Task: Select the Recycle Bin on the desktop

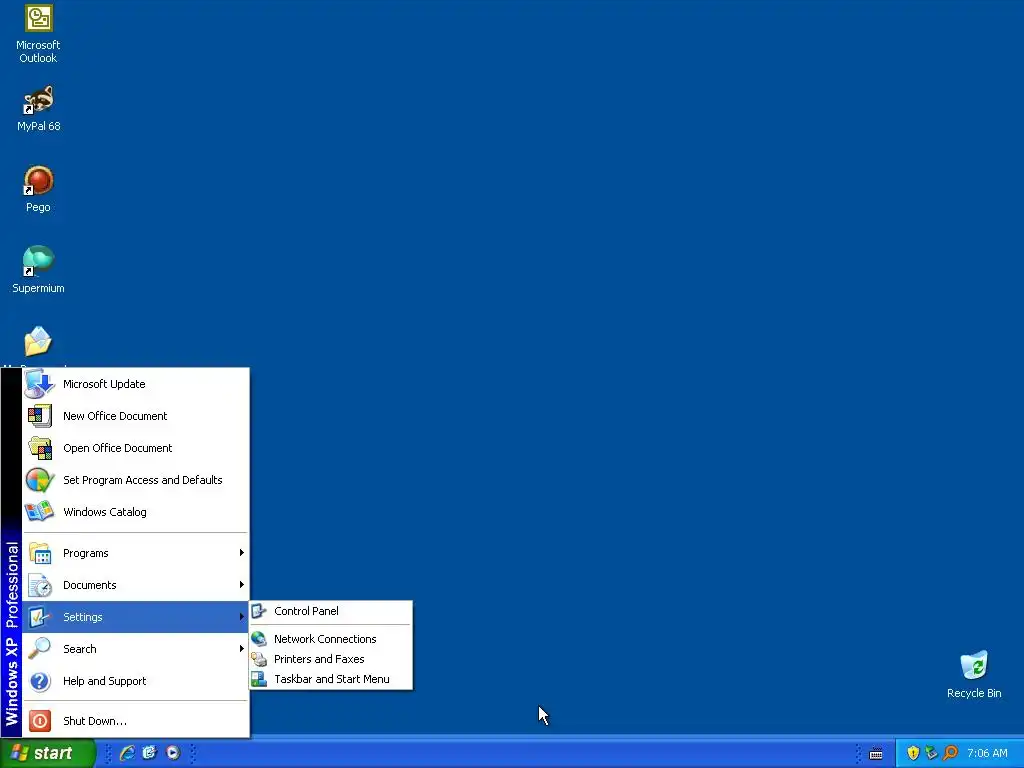Action: point(974,675)
